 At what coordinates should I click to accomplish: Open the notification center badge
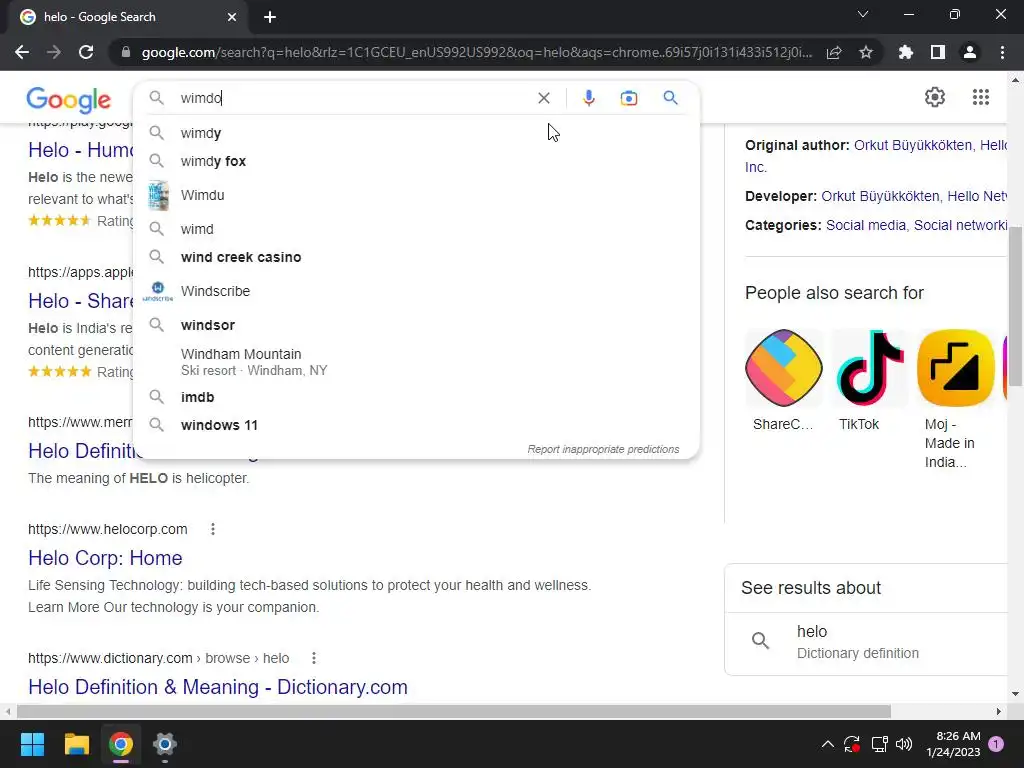tap(996, 744)
